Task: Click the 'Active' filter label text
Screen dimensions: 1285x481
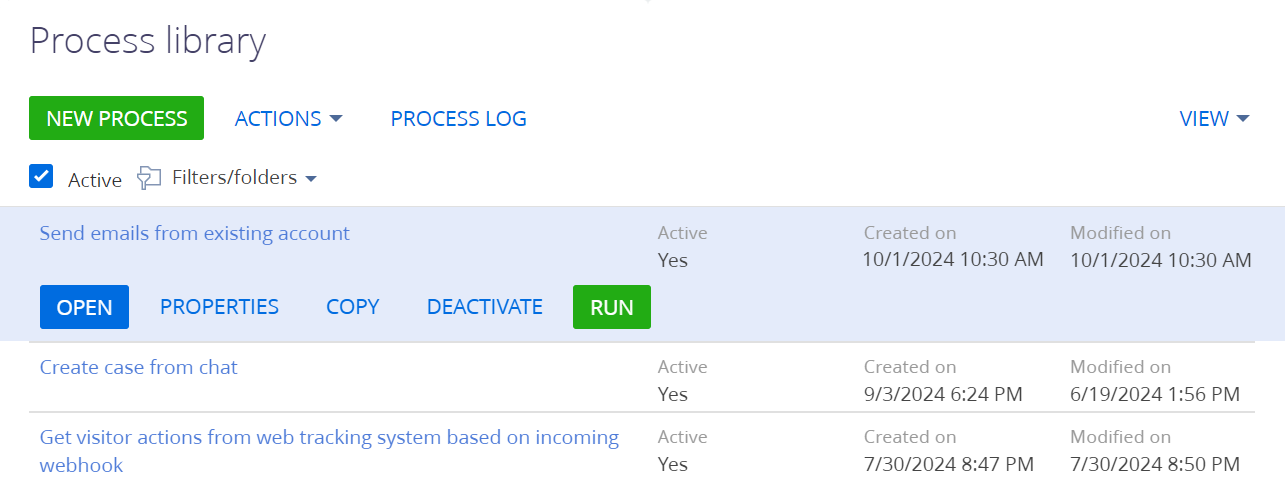Action: click(x=95, y=180)
